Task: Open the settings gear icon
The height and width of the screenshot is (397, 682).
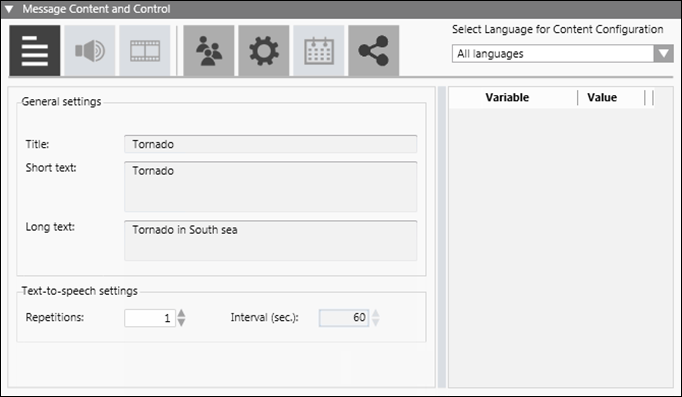Action: pyautogui.click(x=264, y=50)
